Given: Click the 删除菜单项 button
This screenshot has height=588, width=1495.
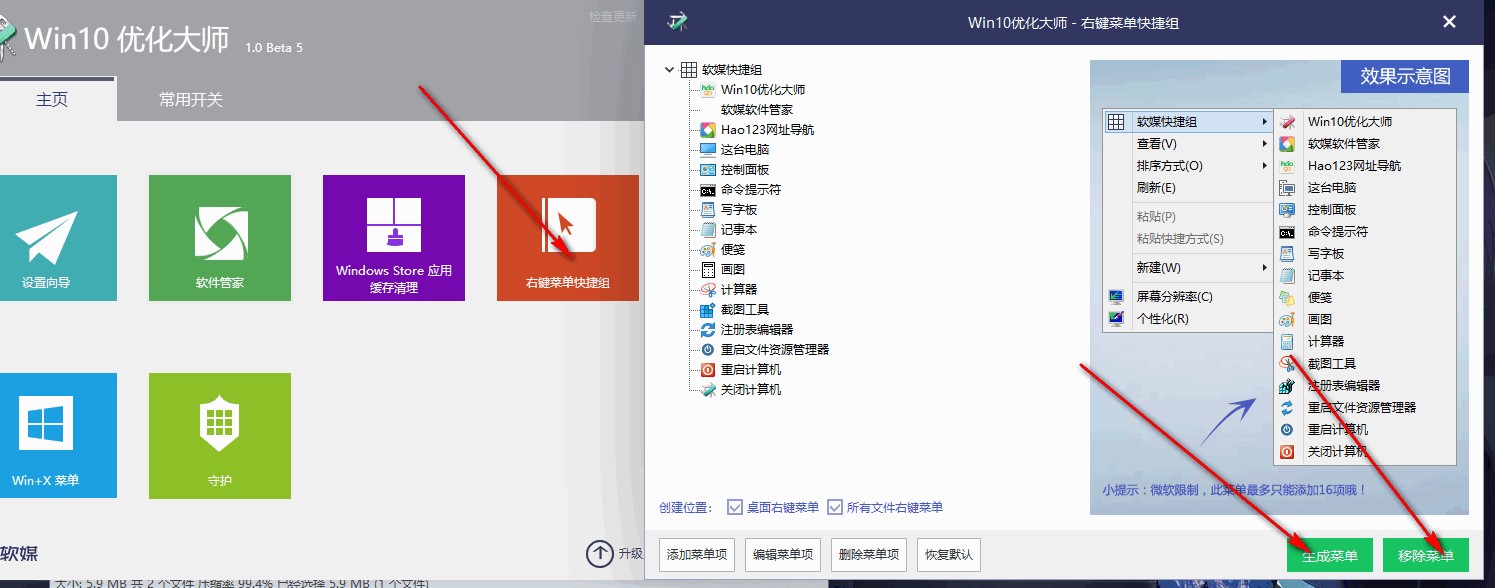Looking at the screenshot, I should [x=870, y=554].
